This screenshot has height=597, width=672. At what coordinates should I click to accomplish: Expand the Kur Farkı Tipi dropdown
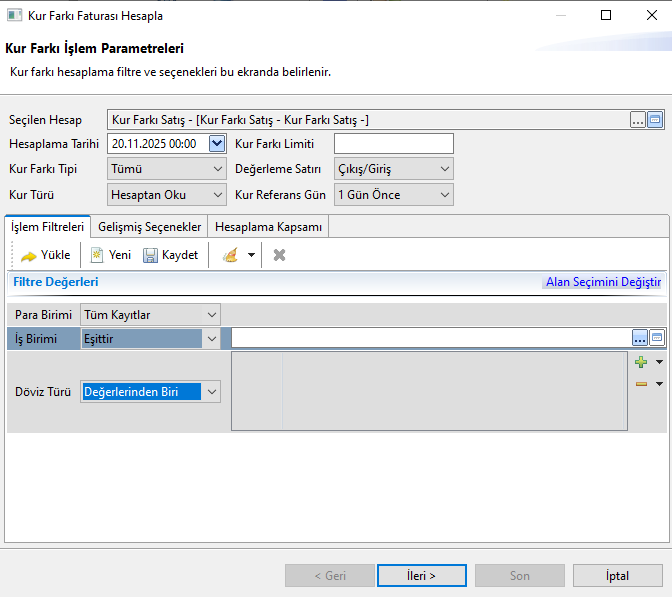217,169
